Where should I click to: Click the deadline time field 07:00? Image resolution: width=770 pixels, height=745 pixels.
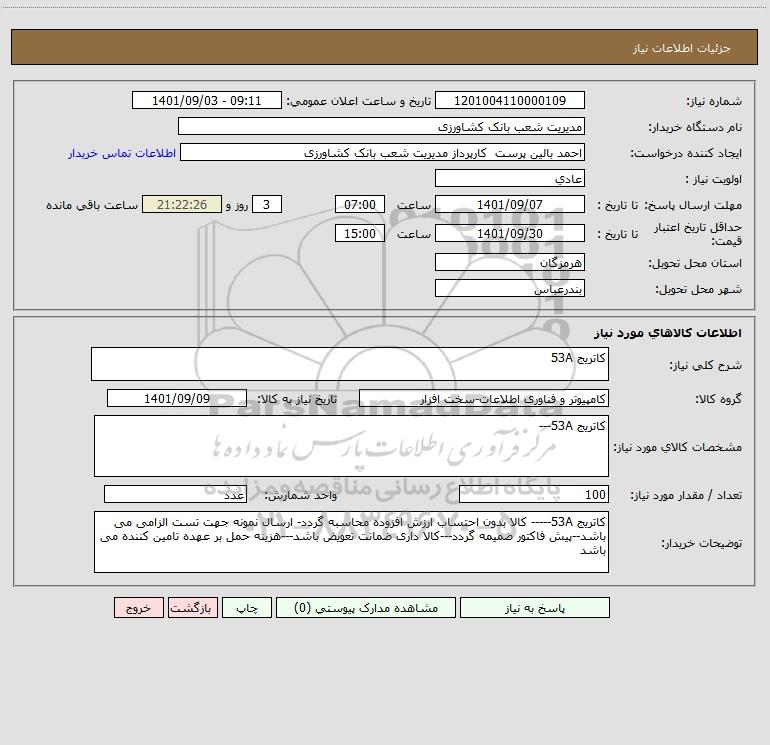click(x=359, y=204)
